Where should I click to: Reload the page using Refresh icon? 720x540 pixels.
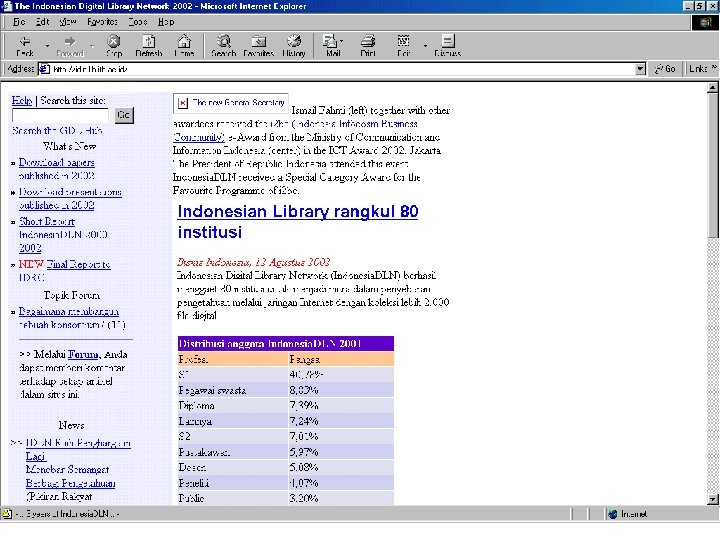click(x=149, y=46)
